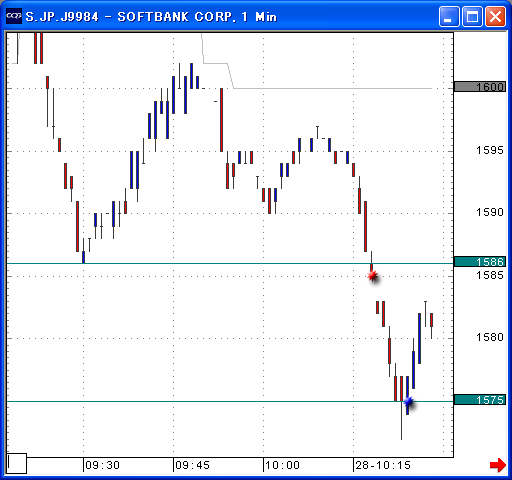Select the 1586 price level label
512x480 pixels.
tap(480, 262)
